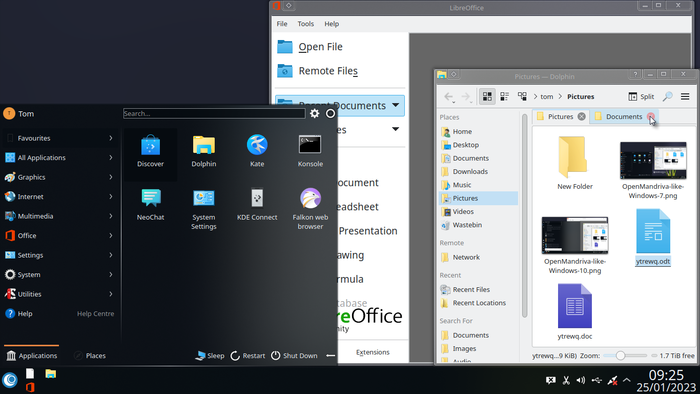
Task: Click the volume icon in system tray
Action: coord(580,380)
